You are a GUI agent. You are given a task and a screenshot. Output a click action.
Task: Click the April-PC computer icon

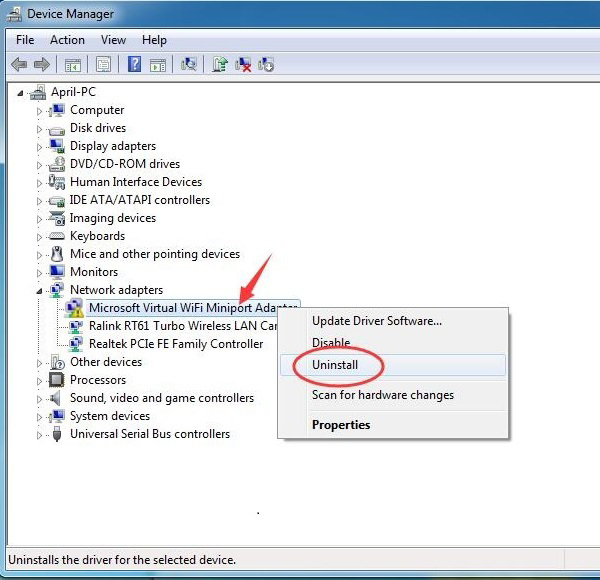(38, 92)
